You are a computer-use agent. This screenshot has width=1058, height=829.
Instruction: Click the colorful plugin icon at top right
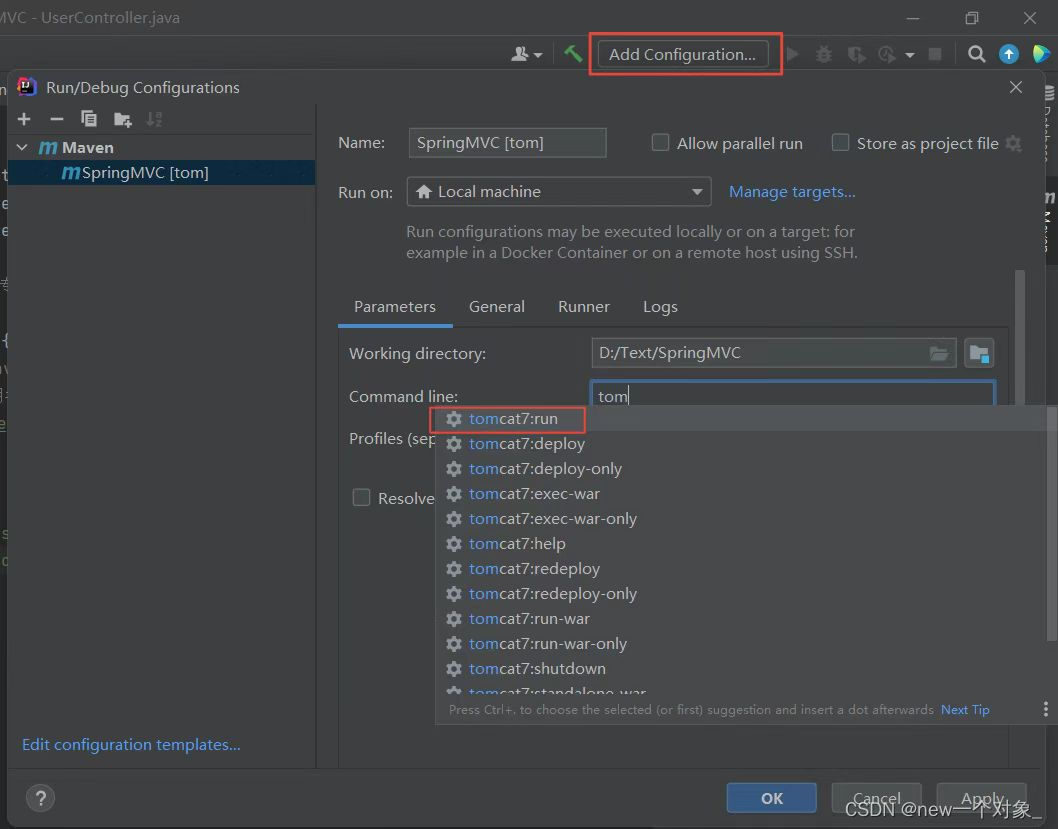click(x=1040, y=54)
